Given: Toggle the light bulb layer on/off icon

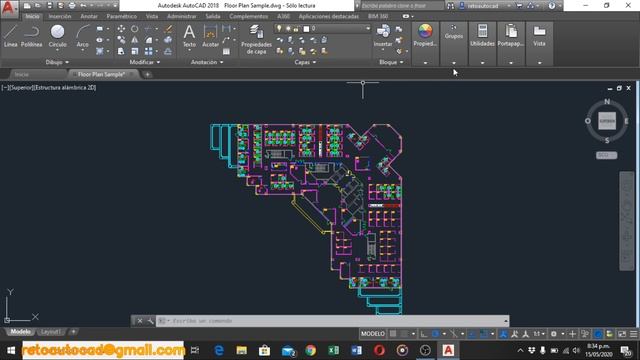Looking at the screenshot, I should [279, 28].
